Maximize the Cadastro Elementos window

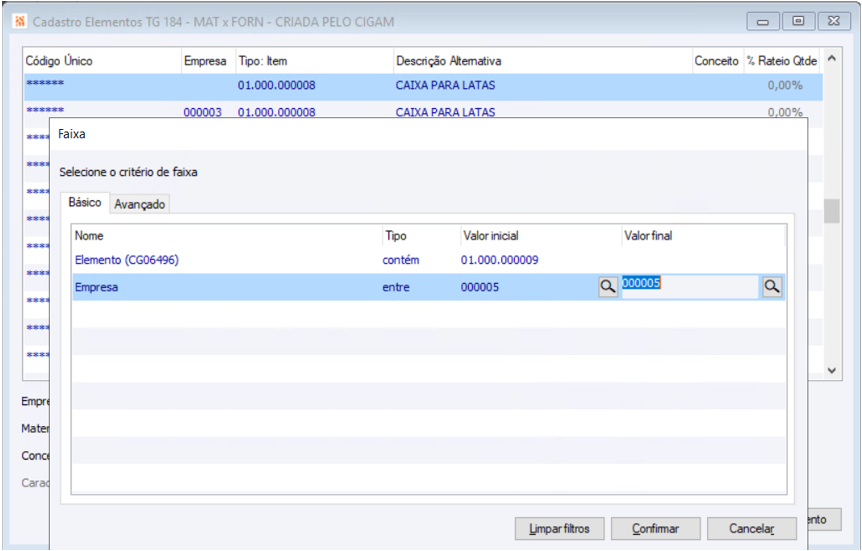click(x=798, y=21)
